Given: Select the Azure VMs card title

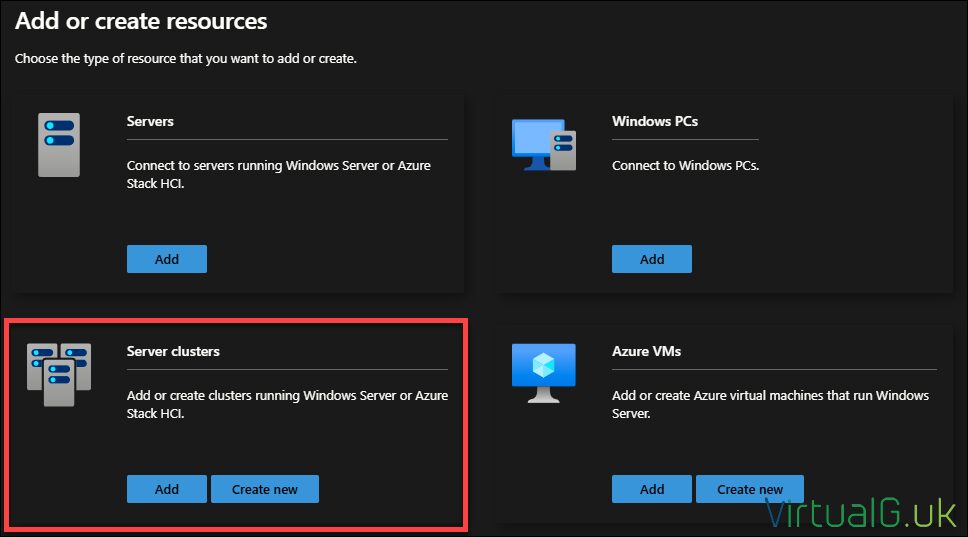Looking at the screenshot, I should (x=646, y=351).
